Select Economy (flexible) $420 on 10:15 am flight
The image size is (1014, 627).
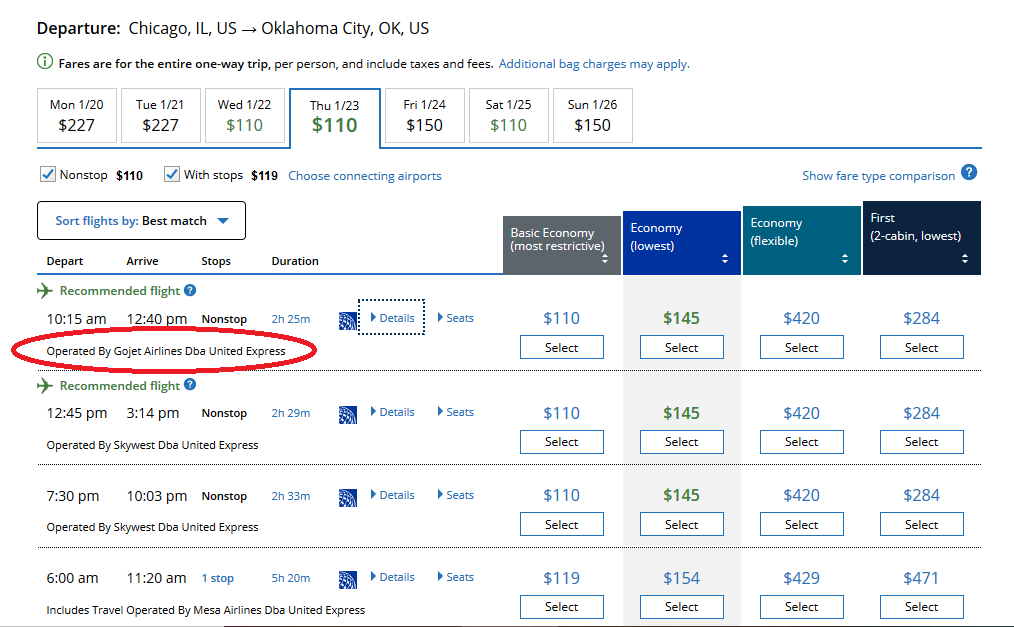801,347
